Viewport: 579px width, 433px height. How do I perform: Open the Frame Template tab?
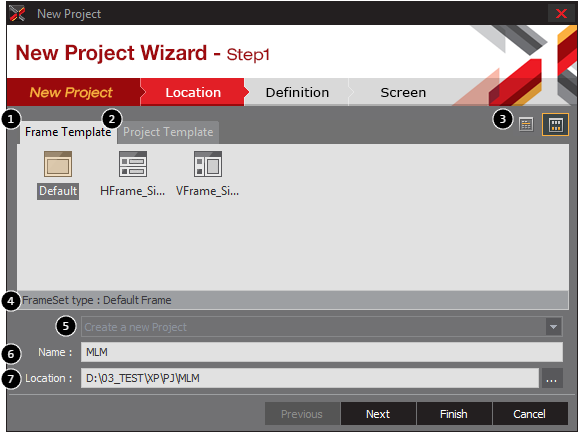pyautogui.click(x=68, y=132)
